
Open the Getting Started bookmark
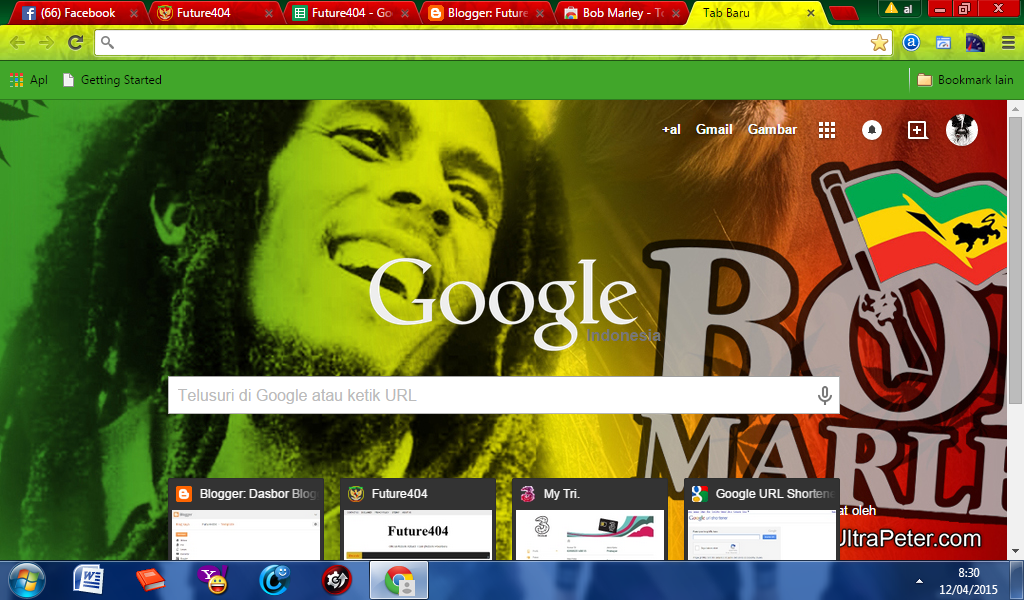112,80
